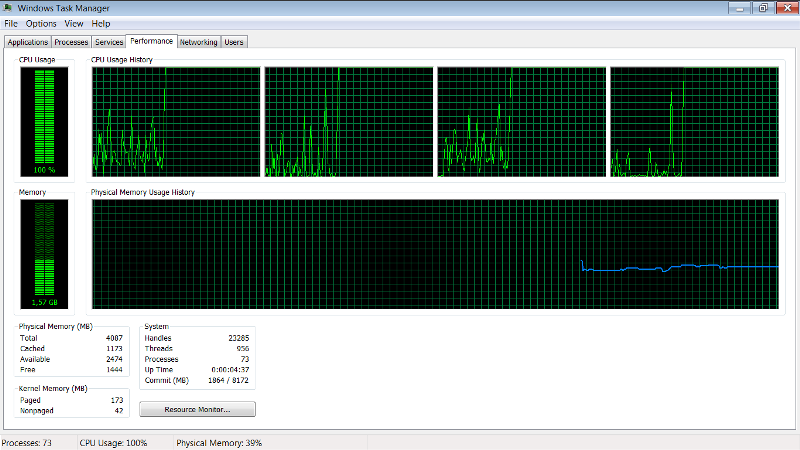The image size is (800, 450).
Task: Click the Paged label
Action: point(30,400)
